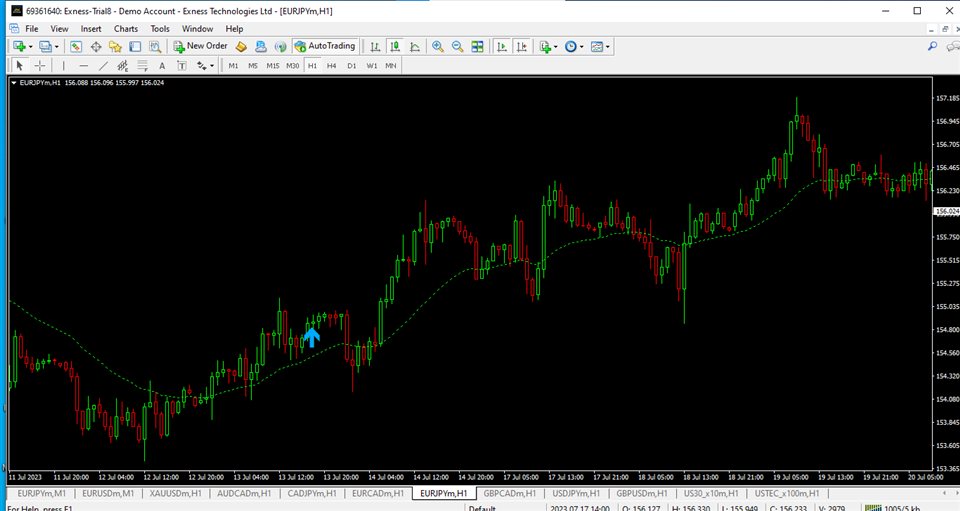Switch to M5 timeframe

coord(253,65)
